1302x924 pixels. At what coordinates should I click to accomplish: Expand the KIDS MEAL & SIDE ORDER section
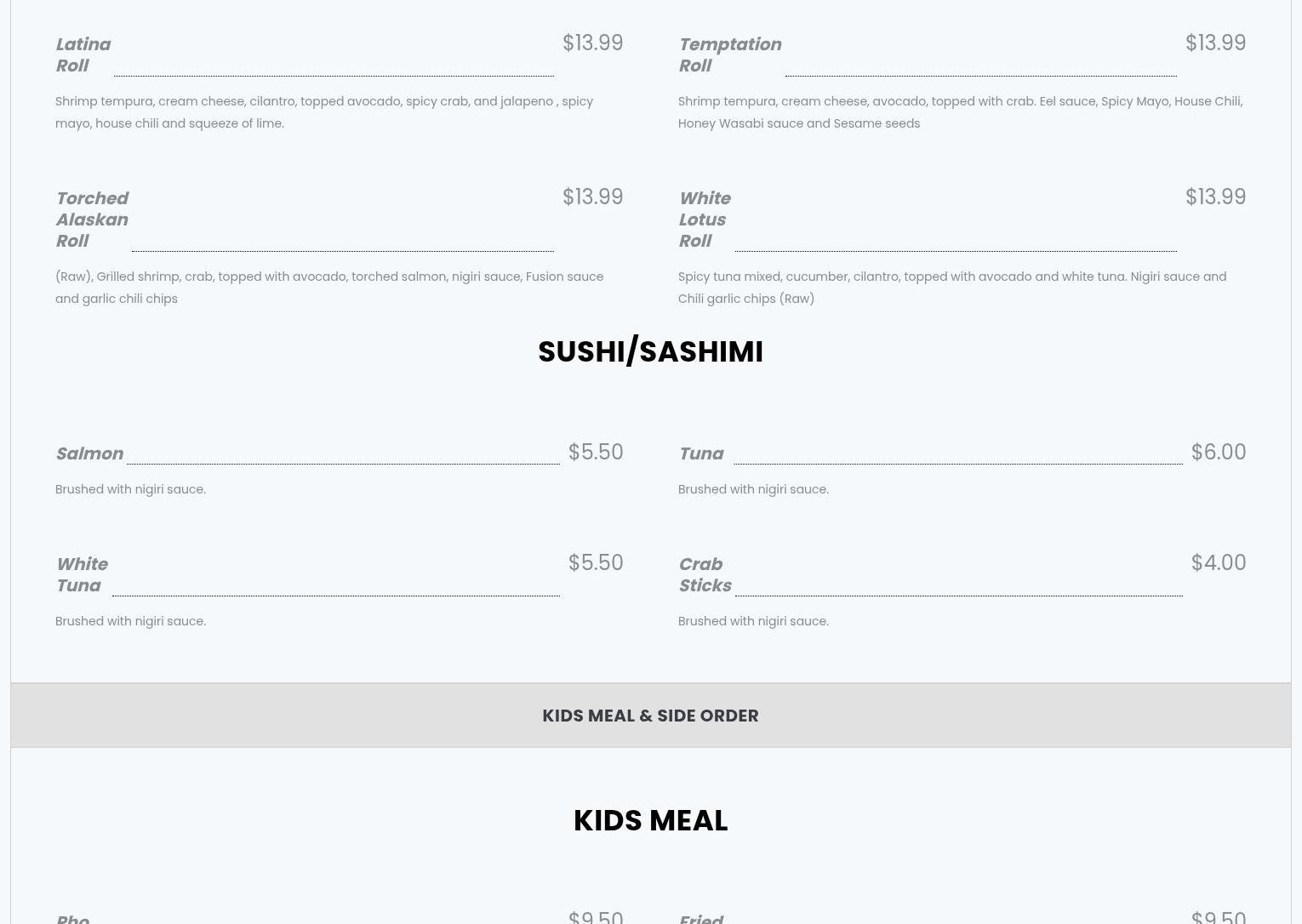(x=650, y=716)
